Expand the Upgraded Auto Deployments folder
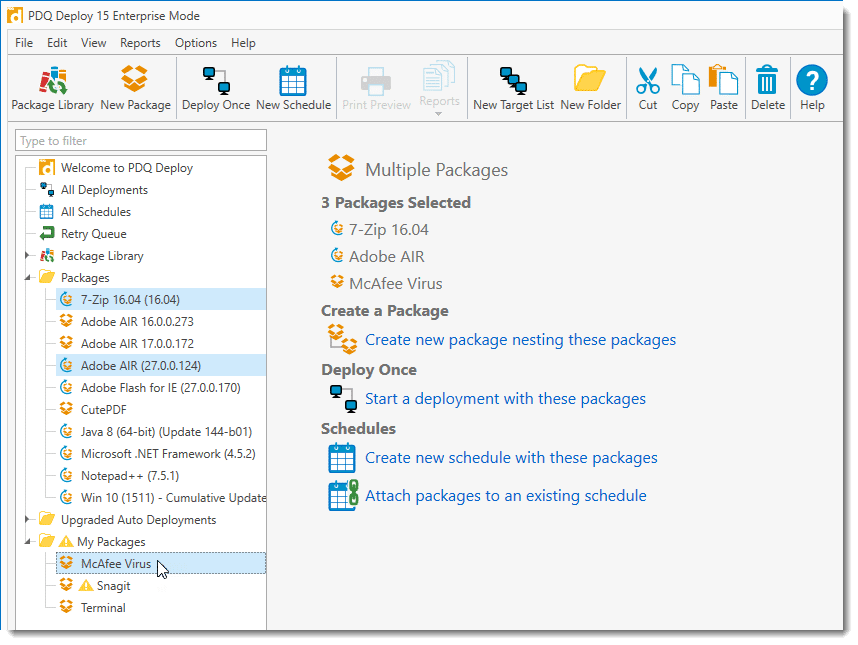Screen dimensions: 858x645 pos(27,519)
